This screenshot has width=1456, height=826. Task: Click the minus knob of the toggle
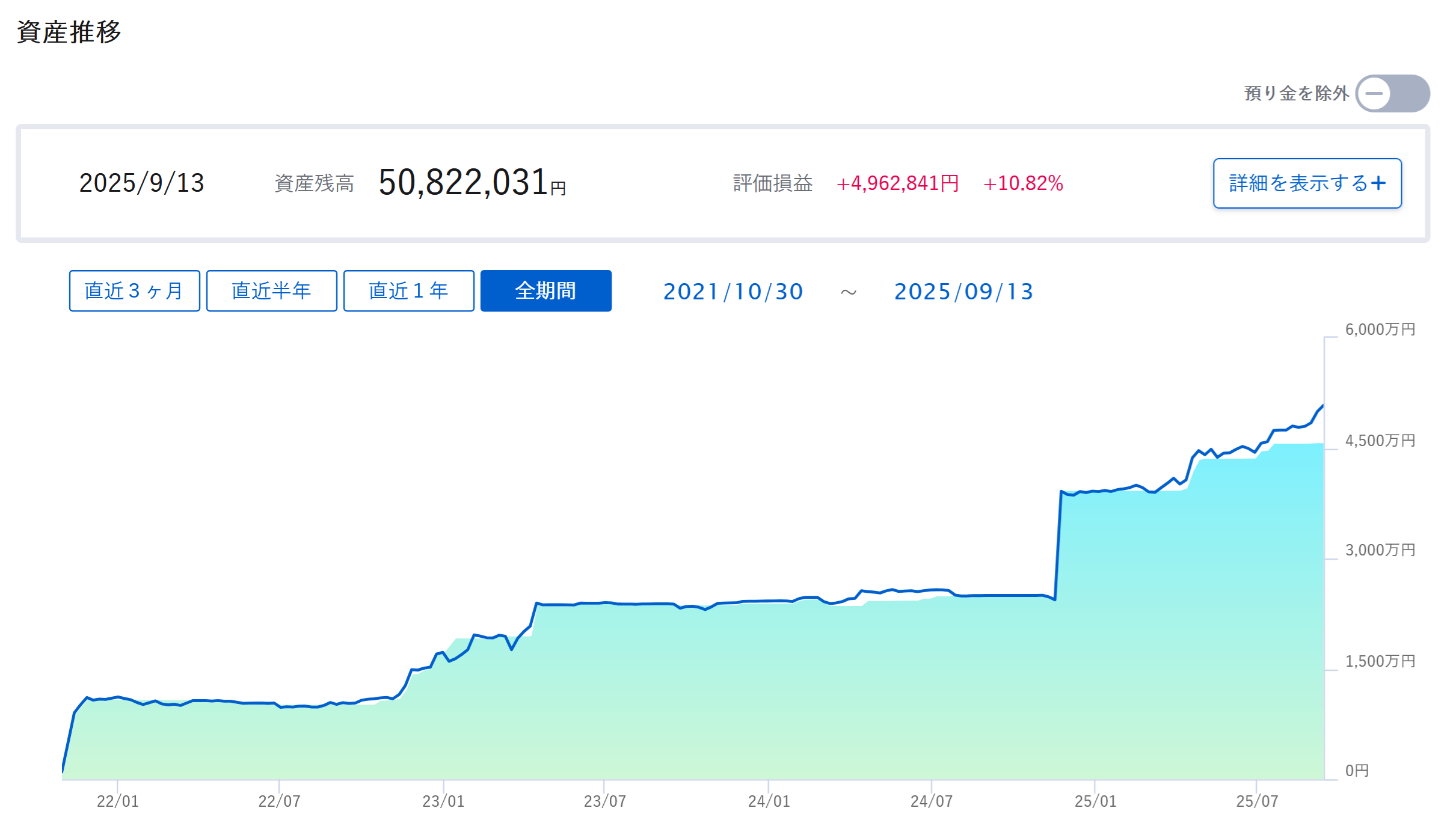[1374, 93]
